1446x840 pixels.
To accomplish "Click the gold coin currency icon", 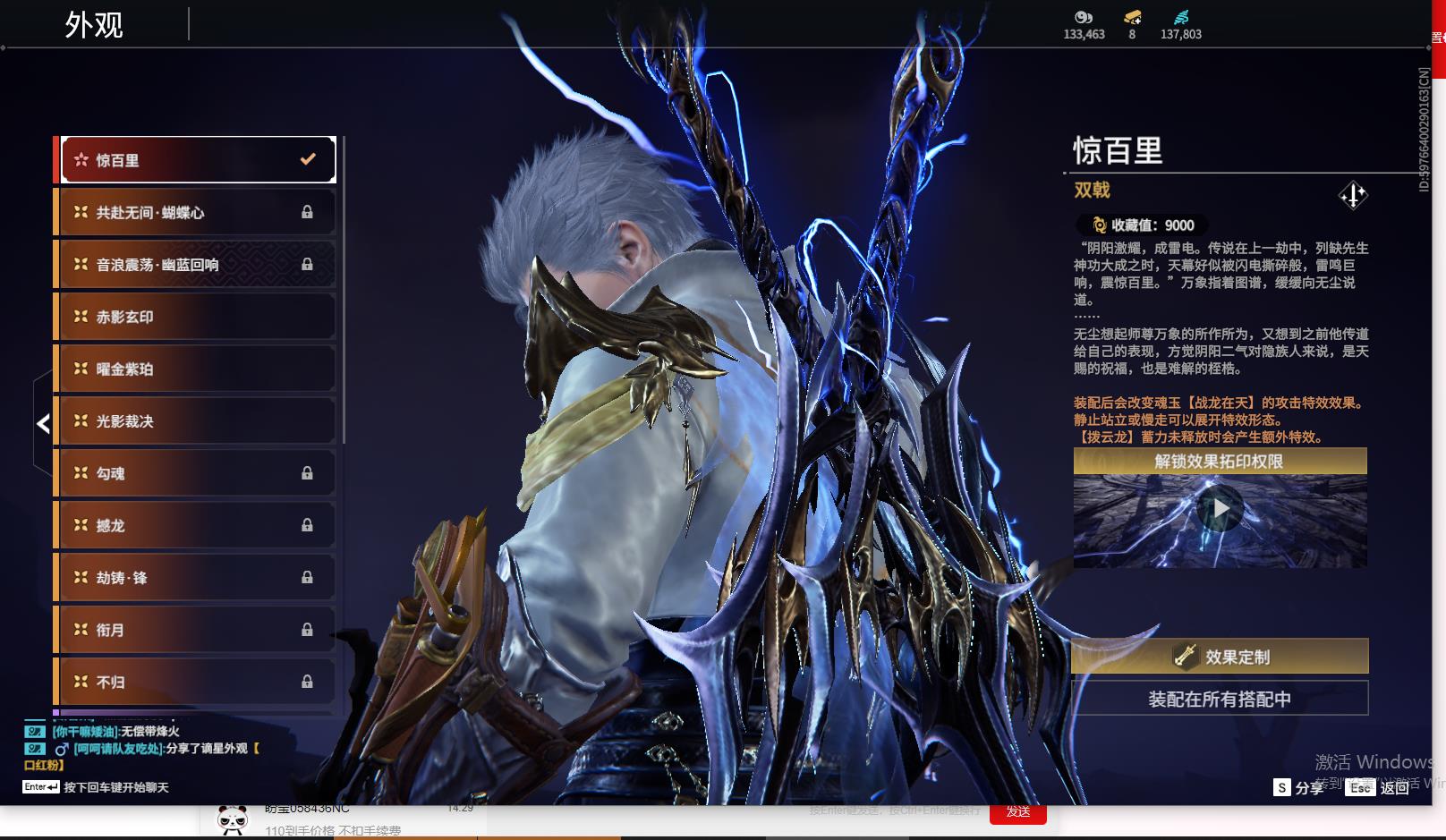I will [x=1084, y=17].
